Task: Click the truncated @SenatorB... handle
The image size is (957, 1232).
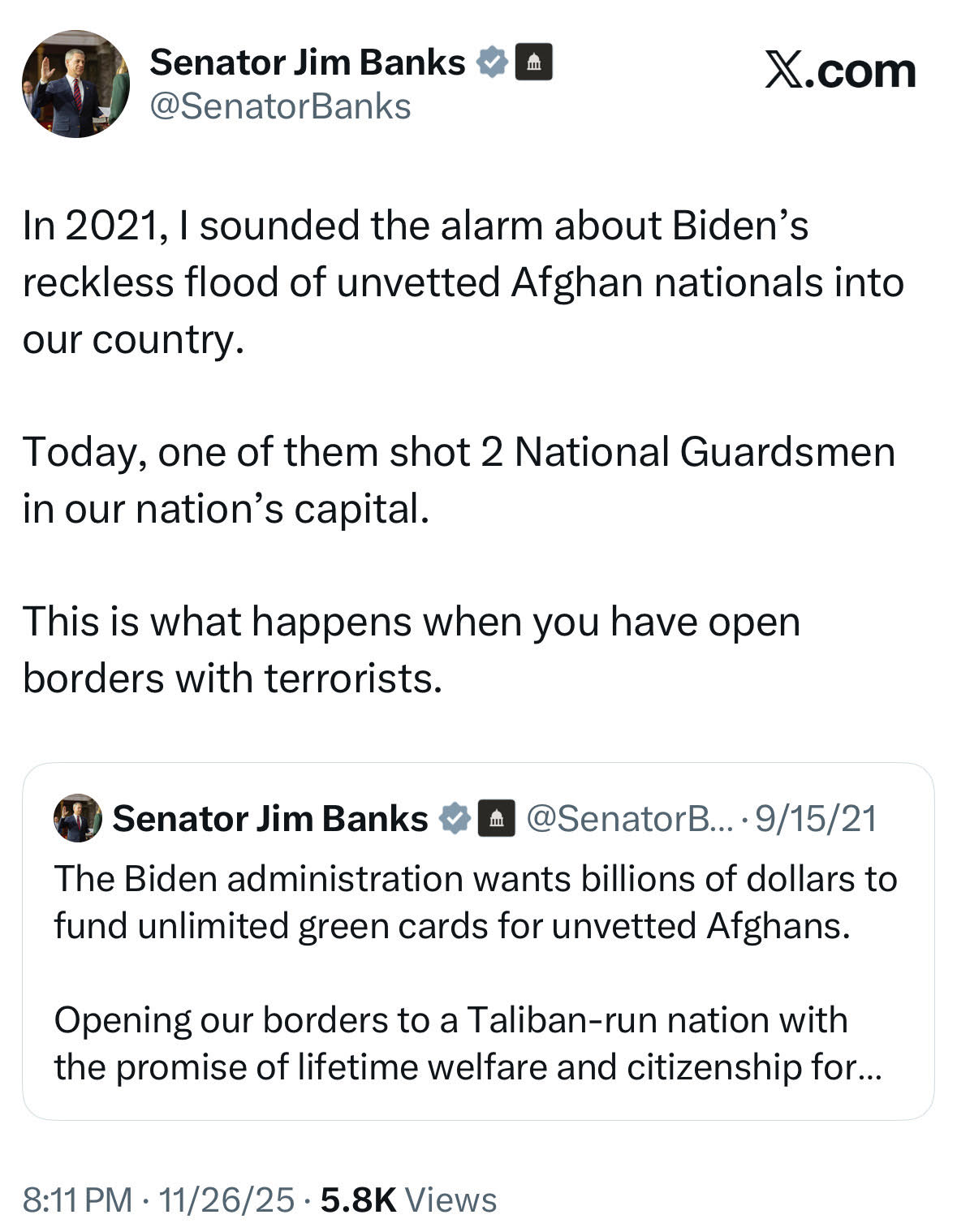Action: (x=629, y=818)
